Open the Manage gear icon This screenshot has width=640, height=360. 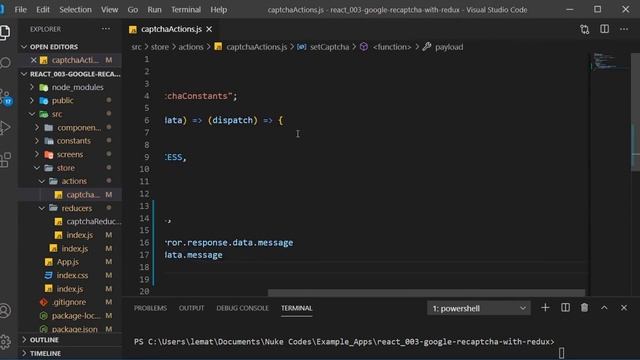tap(5, 341)
